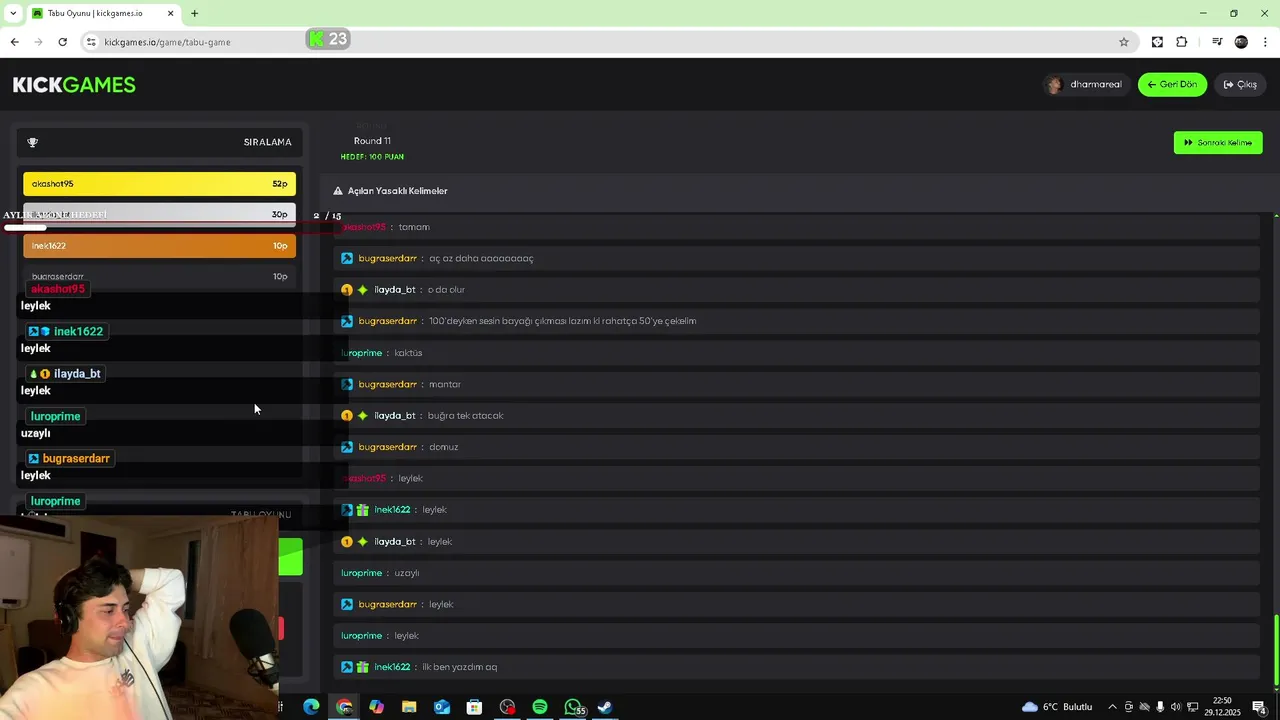The image size is (1280, 720).
Task: Click the Round 11 label
Action: [372, 141]
